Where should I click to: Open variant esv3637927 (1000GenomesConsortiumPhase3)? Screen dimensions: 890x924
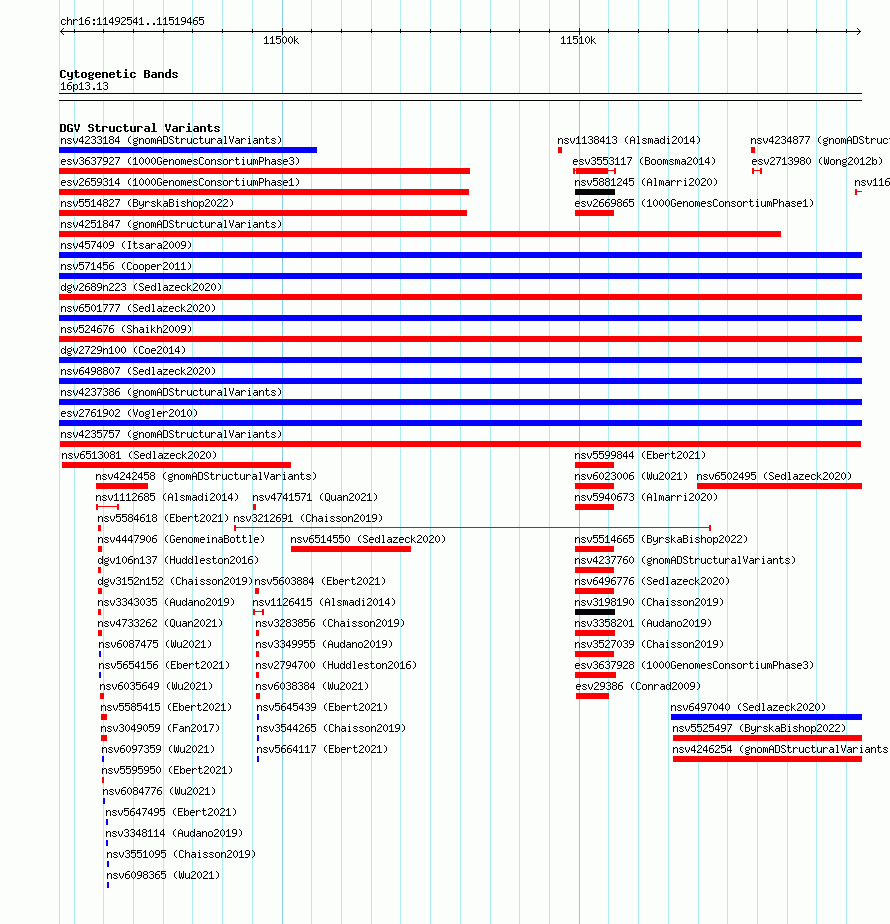click(x=180, y=161)
